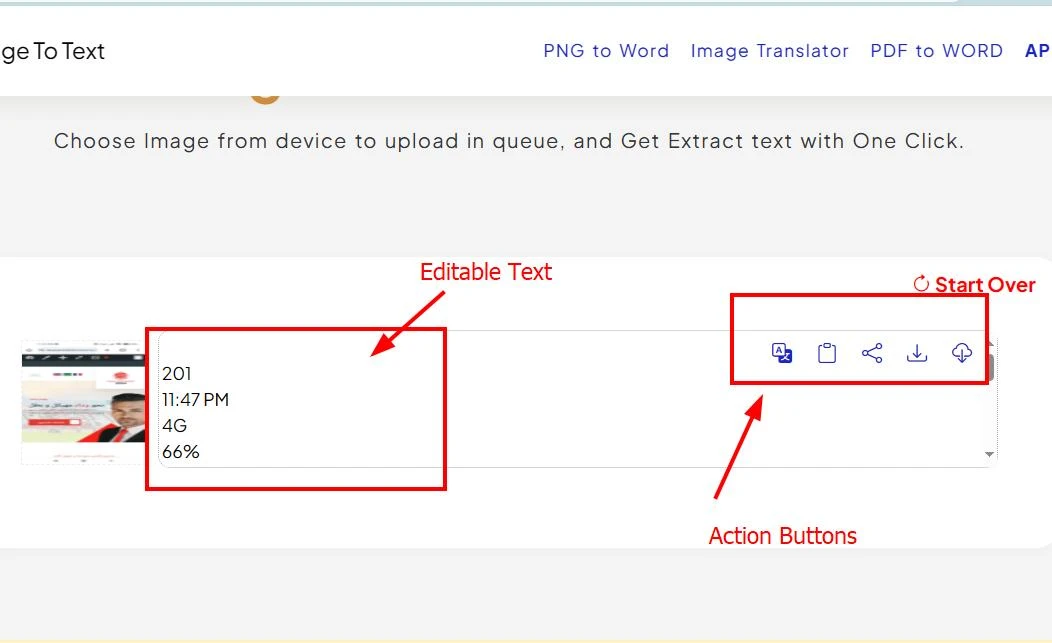The height and width of the screenshot is (643, 1052).
Task: Click the '11:47 PM' line in the text box
Action: pos(196,400)
